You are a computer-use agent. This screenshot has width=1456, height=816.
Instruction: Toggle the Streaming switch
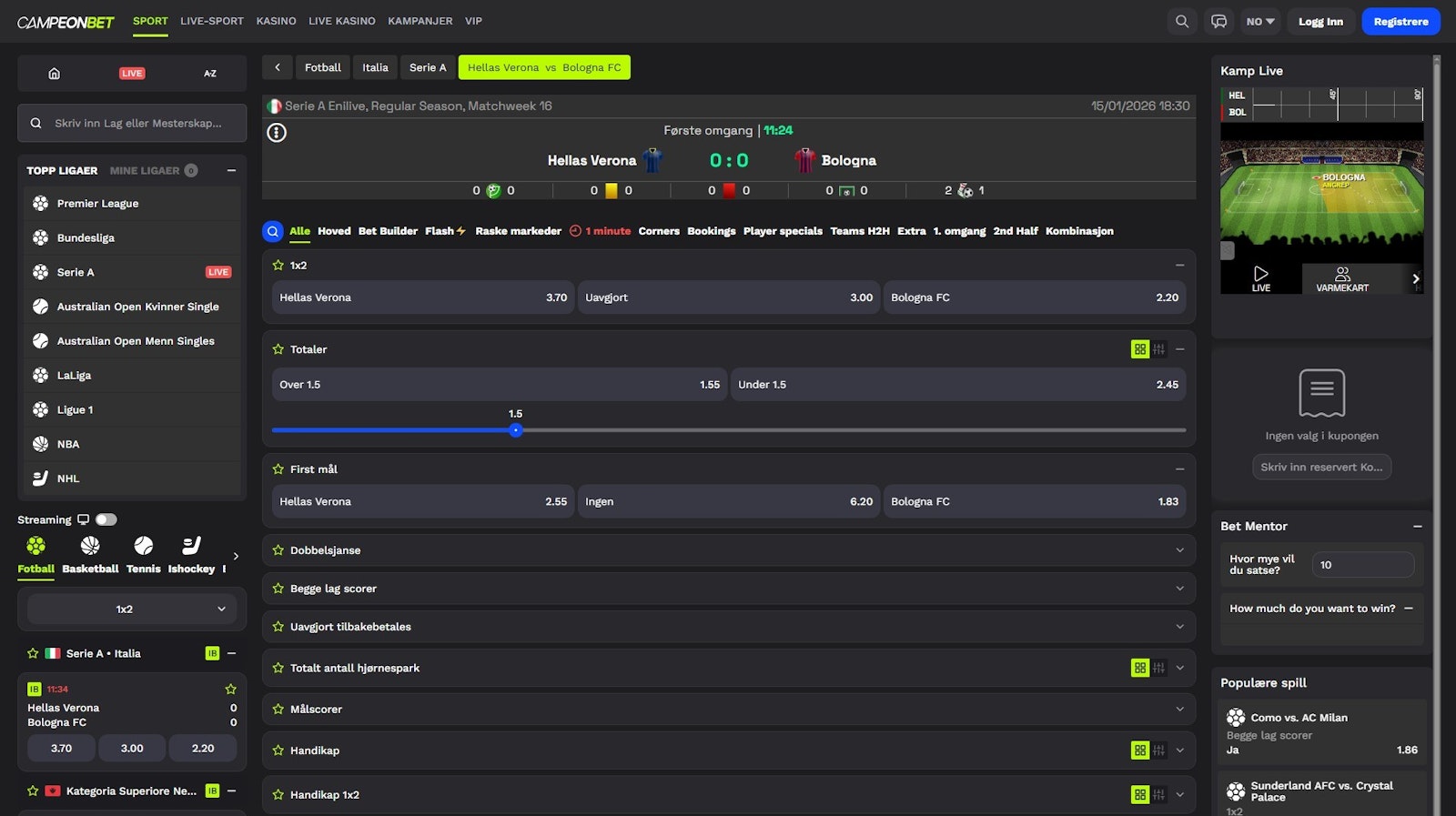[106, 519]
